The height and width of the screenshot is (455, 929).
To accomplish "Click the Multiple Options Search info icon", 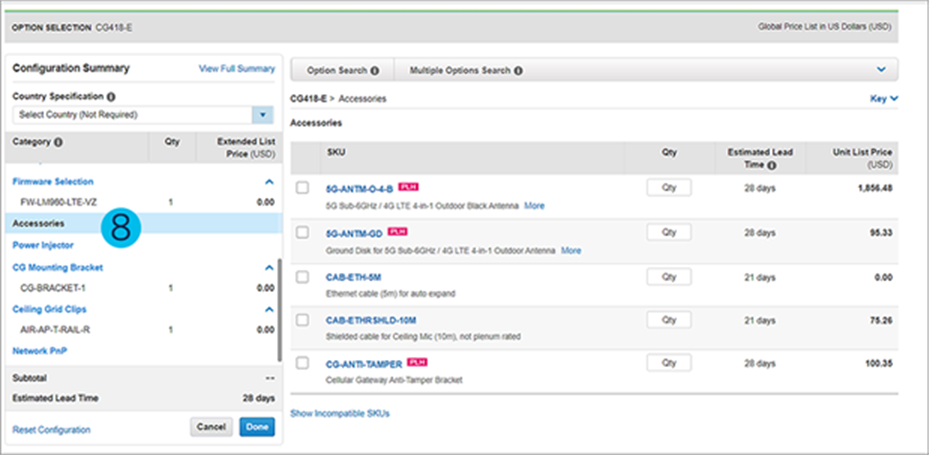I will click(518, 71).
